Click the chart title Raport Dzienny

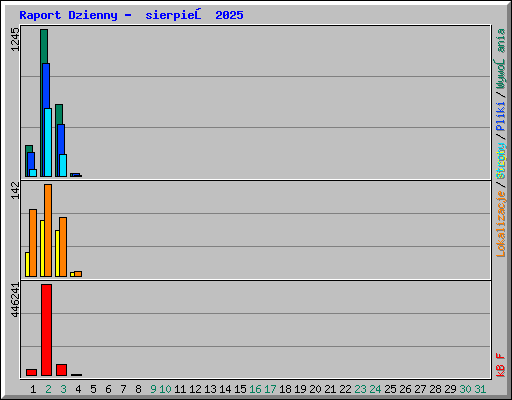tap(68, 15)
